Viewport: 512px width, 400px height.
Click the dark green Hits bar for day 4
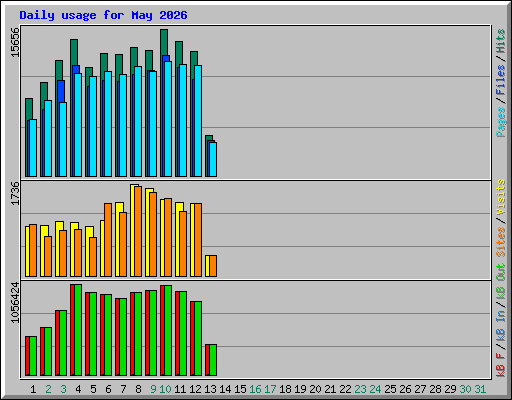(x=74, y=52)
